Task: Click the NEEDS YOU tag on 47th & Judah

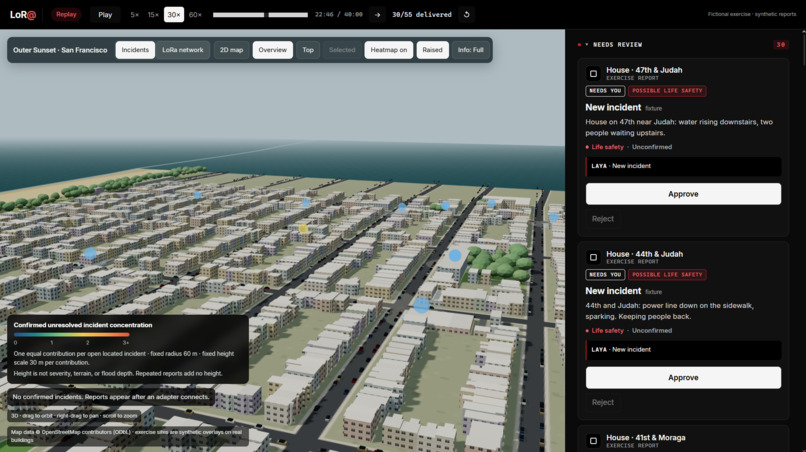Action: [605, 91]
